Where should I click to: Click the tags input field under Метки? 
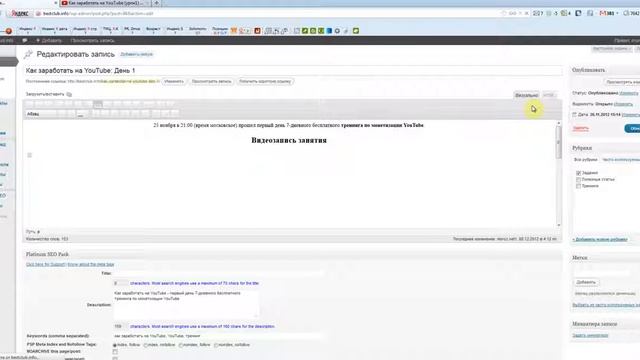[x=601, y=272]
